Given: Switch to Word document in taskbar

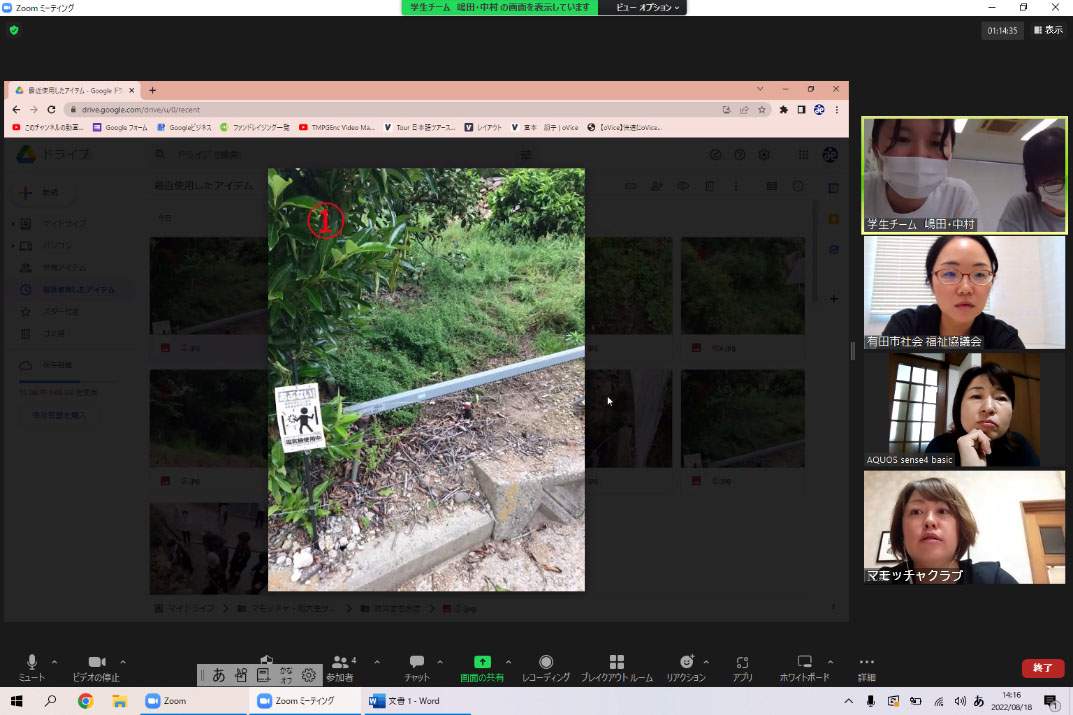Looking at the screenshot, I should pos(405,701).
